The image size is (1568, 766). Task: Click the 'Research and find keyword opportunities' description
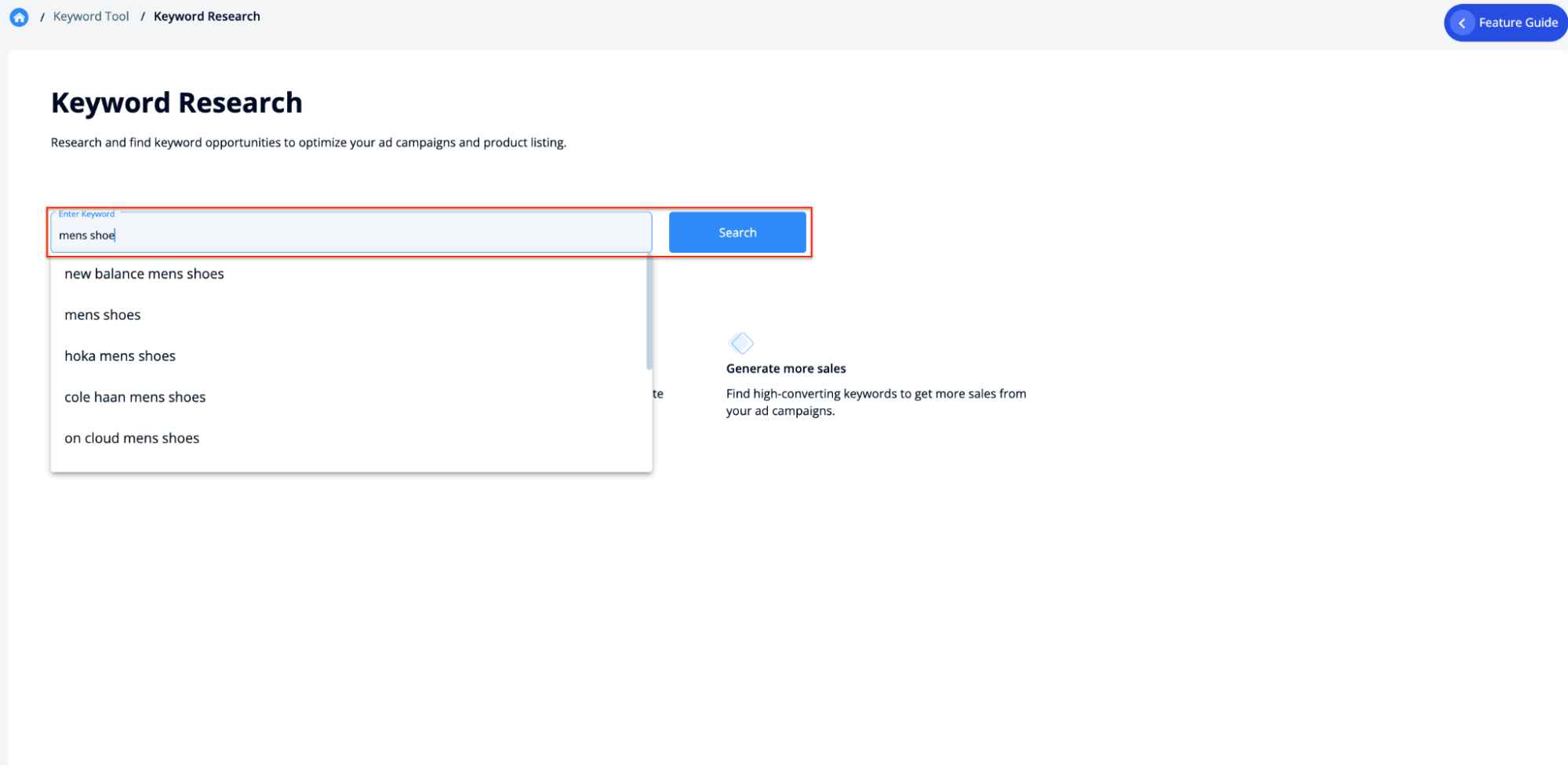[308, 143]
